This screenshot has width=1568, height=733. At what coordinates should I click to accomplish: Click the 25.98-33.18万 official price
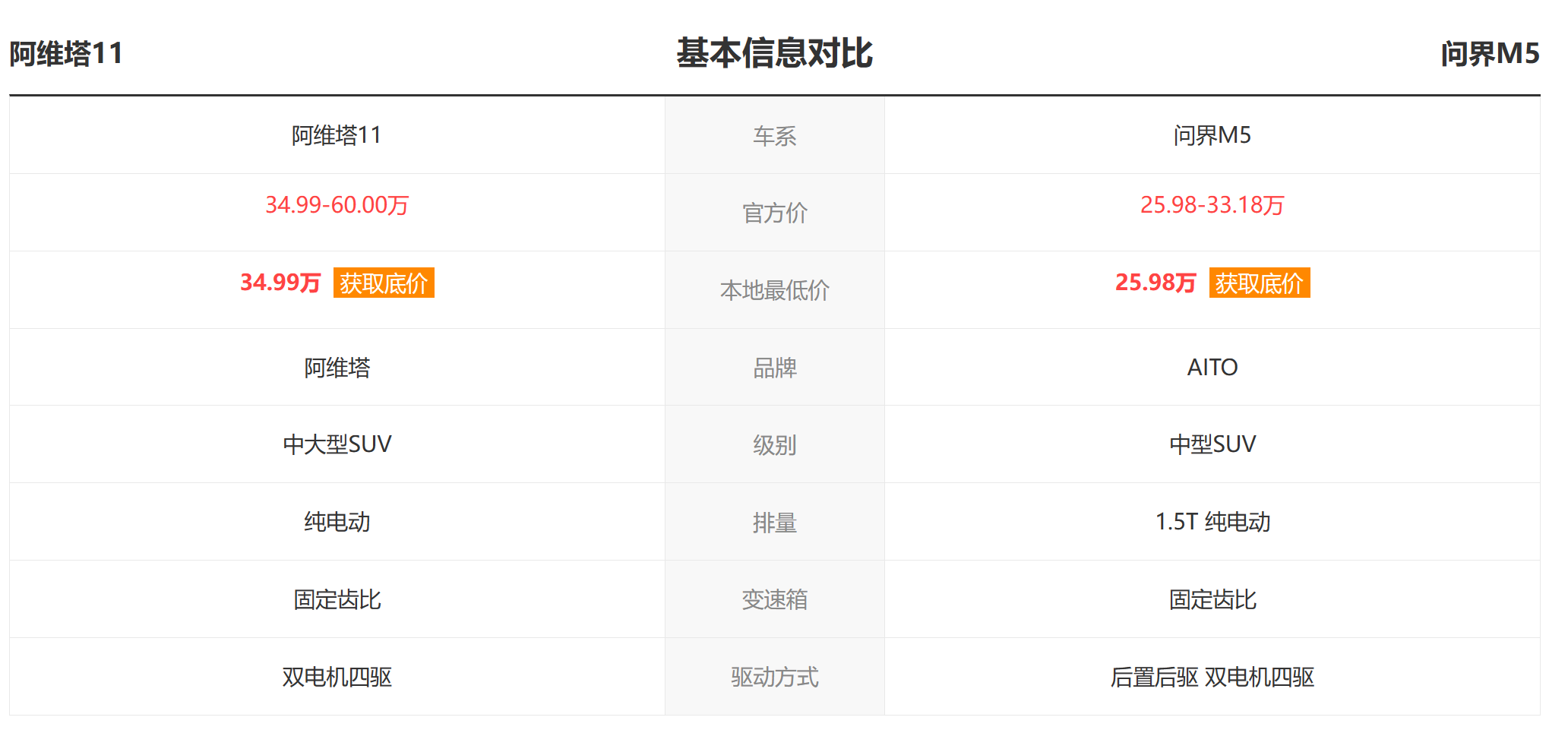coord(1212,205)
